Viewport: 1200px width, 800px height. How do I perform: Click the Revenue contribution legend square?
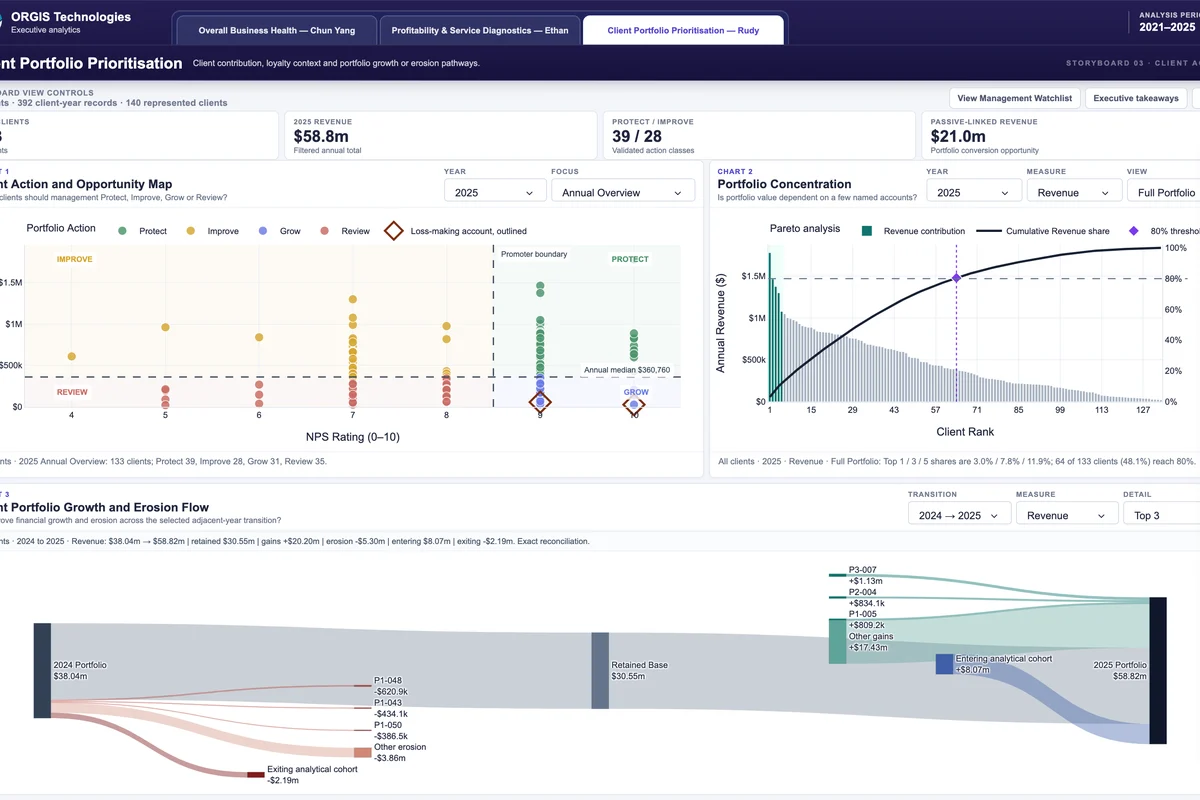(867, 231)
